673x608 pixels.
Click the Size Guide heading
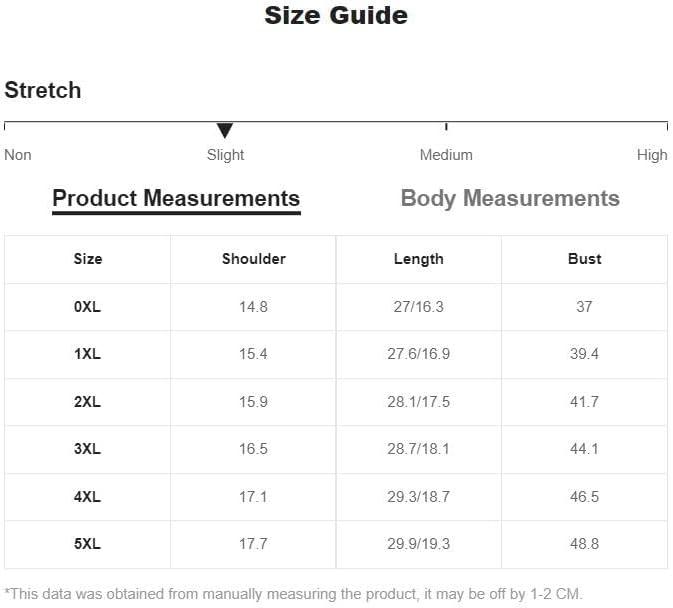[336, 15]
